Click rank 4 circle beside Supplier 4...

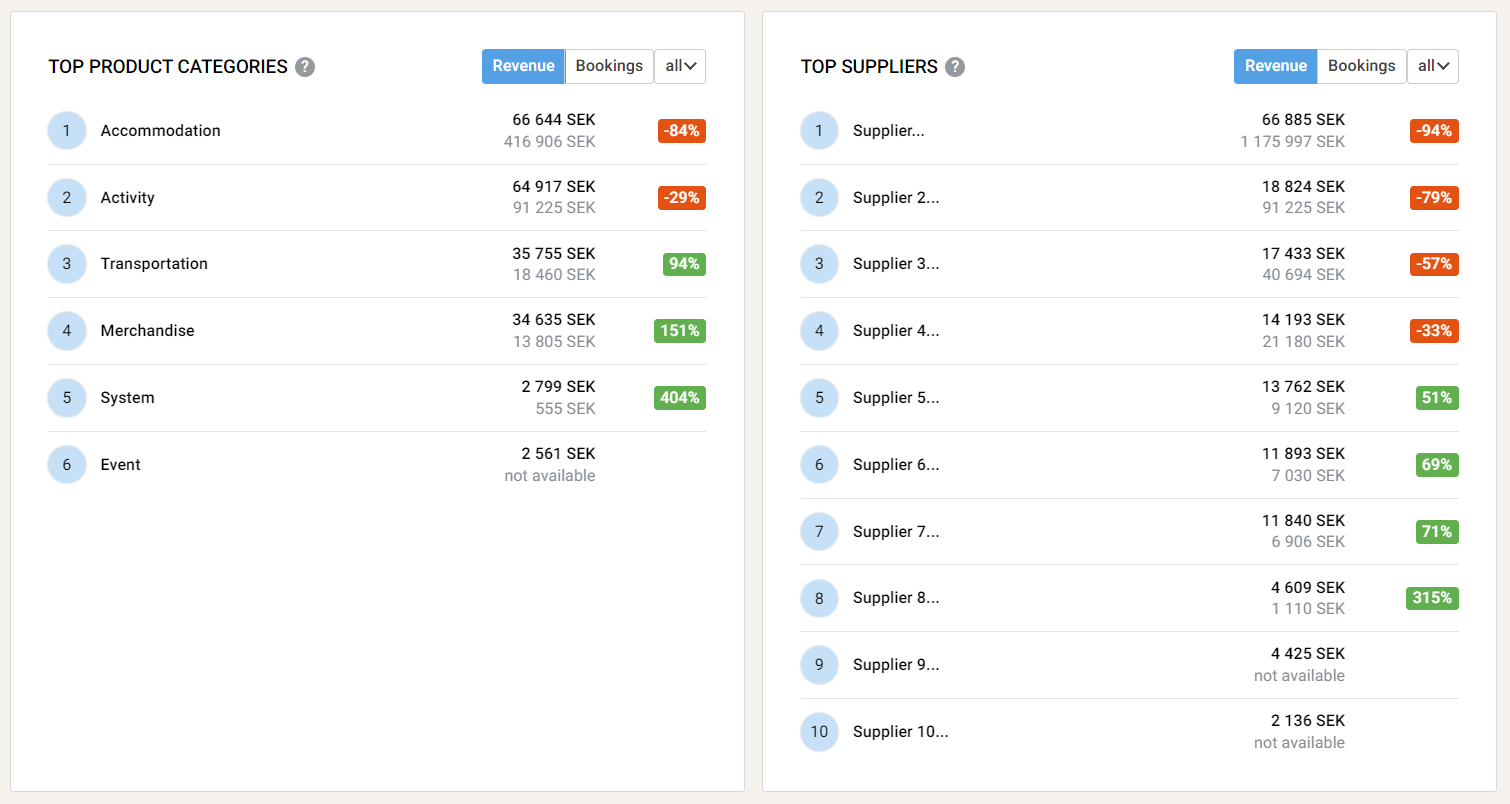pyautogui.click(x=819, y=331)
